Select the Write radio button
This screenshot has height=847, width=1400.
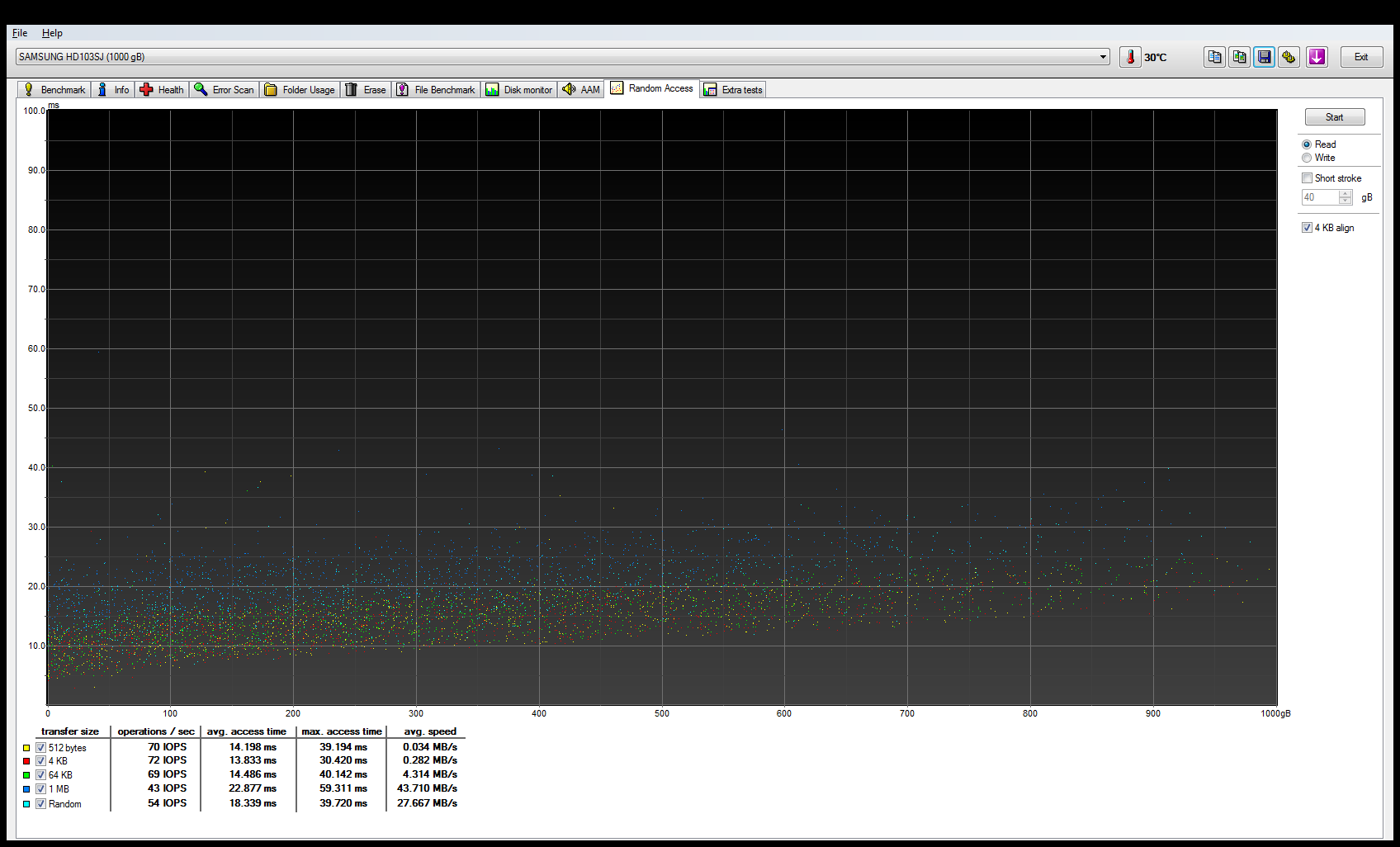[x=1307, y=158]
